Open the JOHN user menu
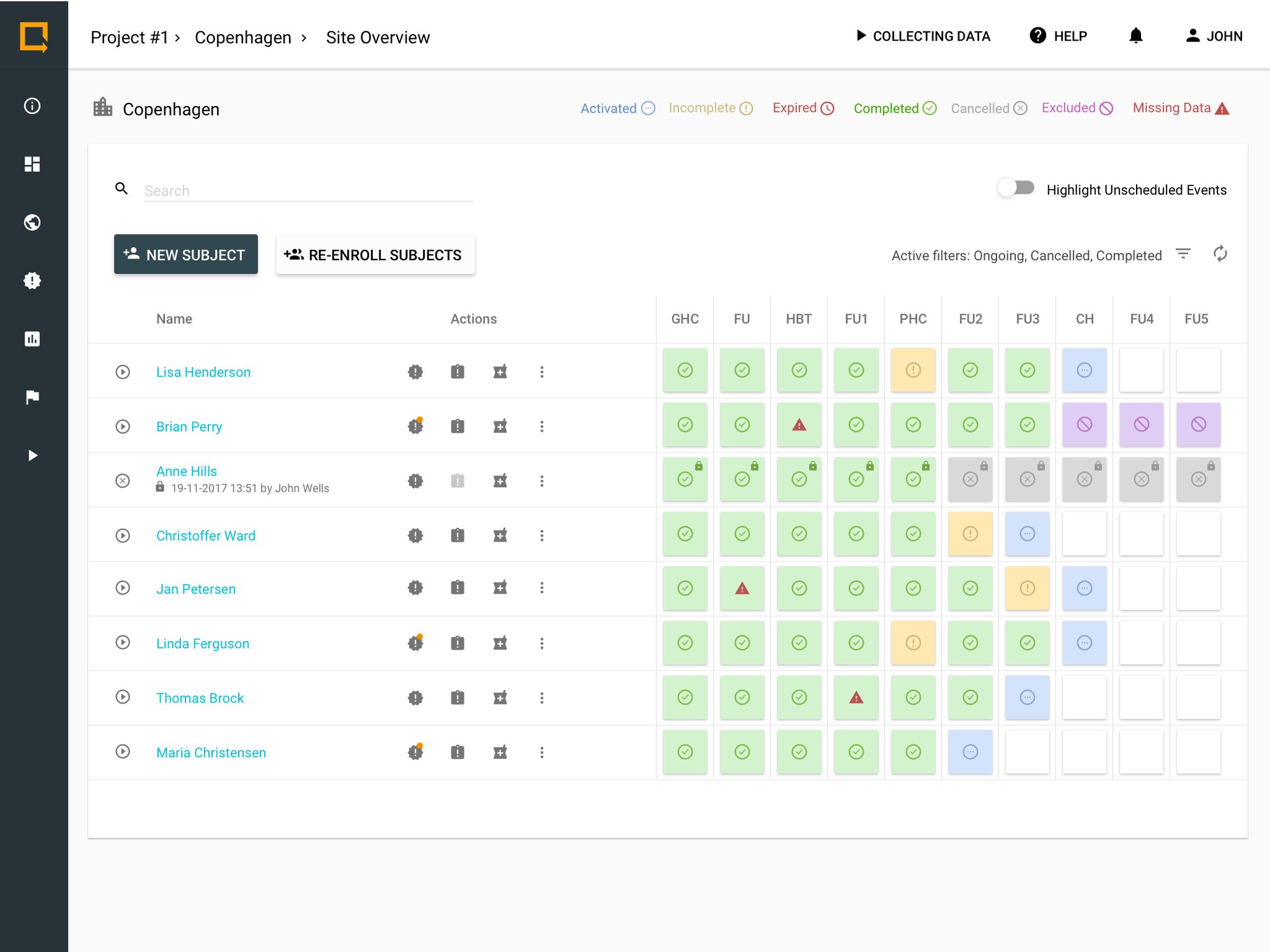 click(x=1213, y=36)
